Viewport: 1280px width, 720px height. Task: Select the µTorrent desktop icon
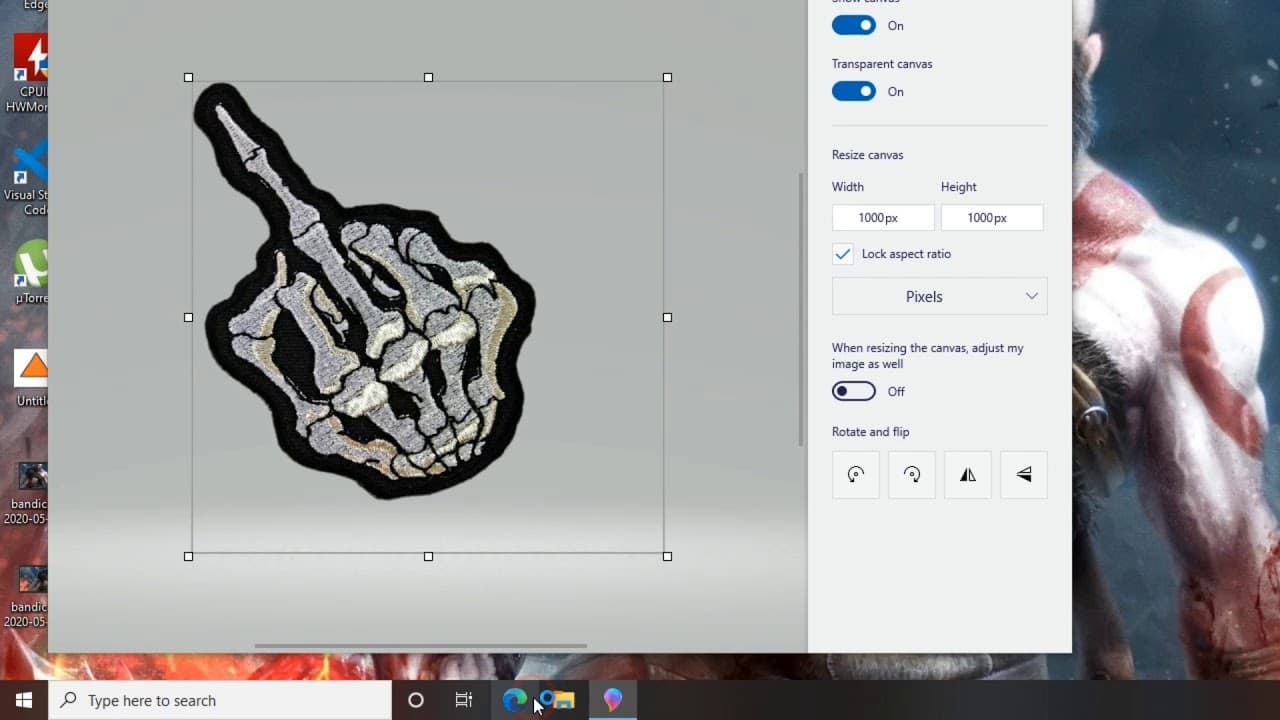coord(31,272)
